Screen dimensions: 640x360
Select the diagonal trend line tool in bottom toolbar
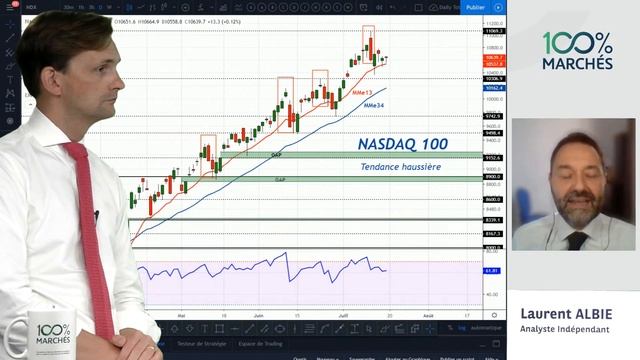click(249, 329)
